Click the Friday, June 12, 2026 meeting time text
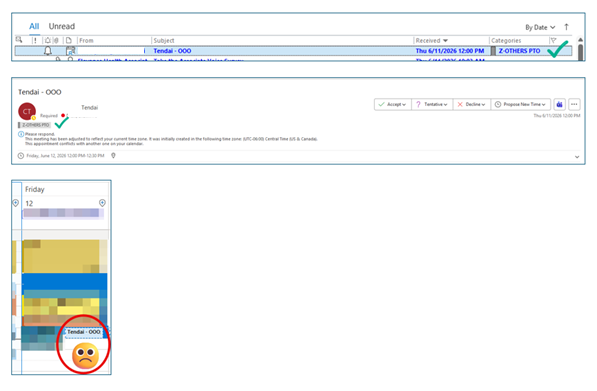 point(65,156)
